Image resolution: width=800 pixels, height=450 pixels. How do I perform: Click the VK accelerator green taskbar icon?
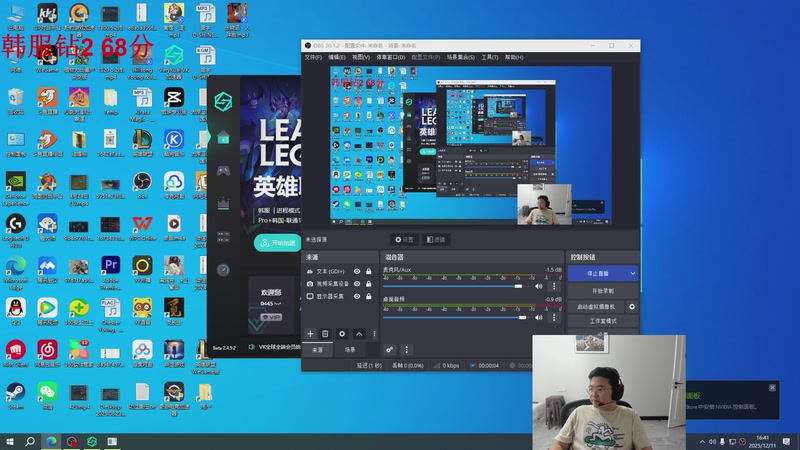click(92, 441)
